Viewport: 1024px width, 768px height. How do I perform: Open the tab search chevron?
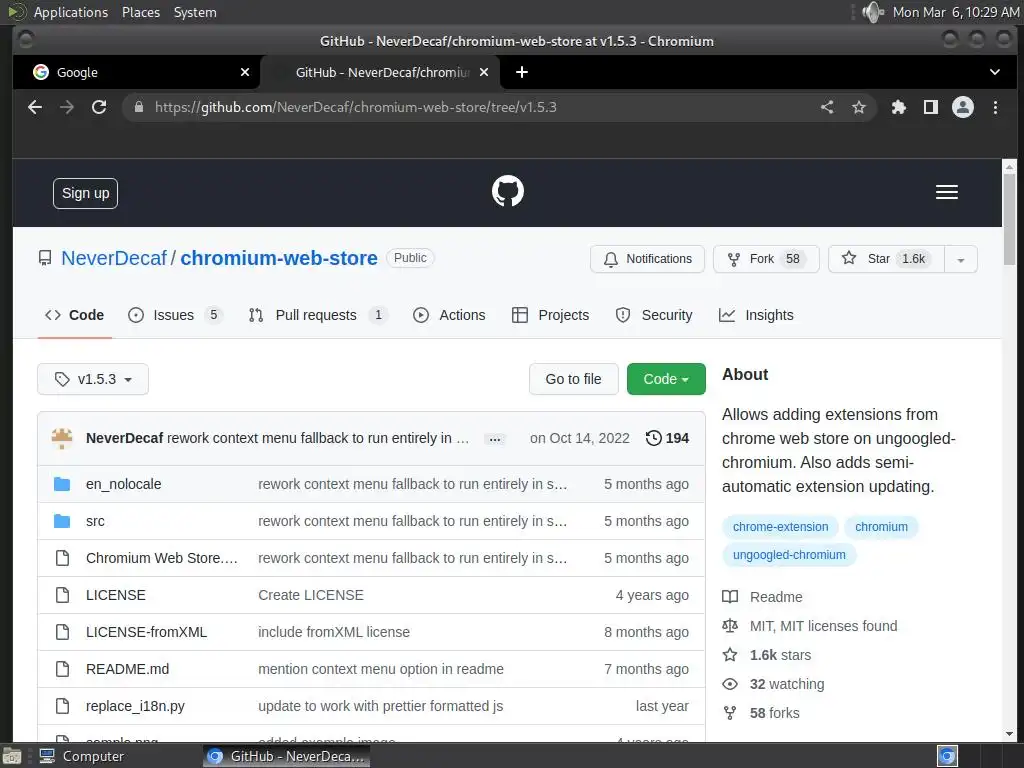(994, 72)
